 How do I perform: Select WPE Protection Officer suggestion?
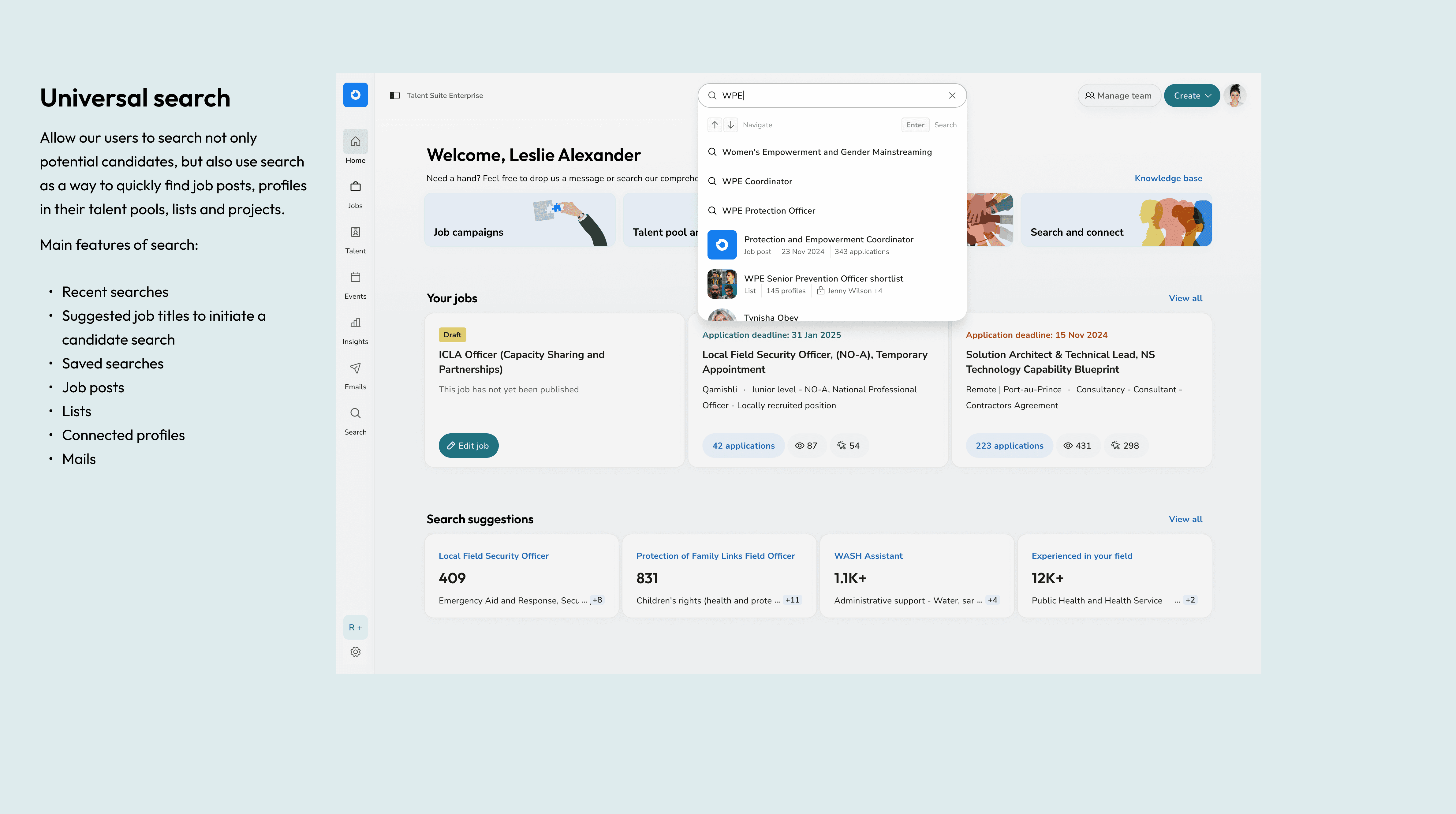click(768, 211)
